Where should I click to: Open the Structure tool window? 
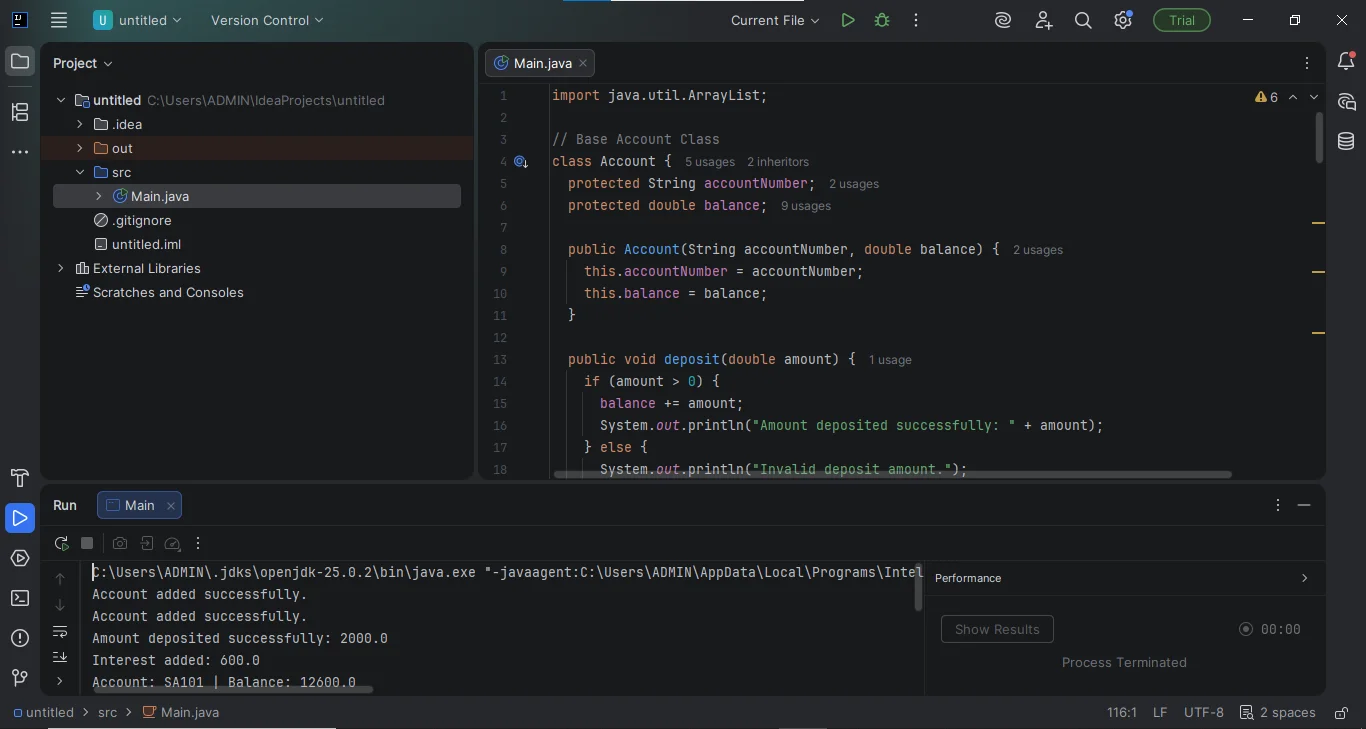(20, 112)
